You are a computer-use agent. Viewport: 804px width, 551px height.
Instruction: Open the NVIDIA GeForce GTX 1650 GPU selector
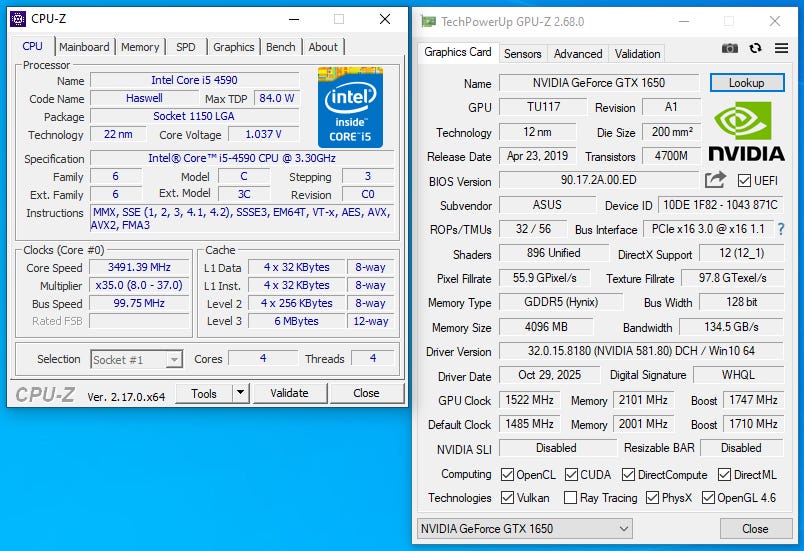click(525, 528)
